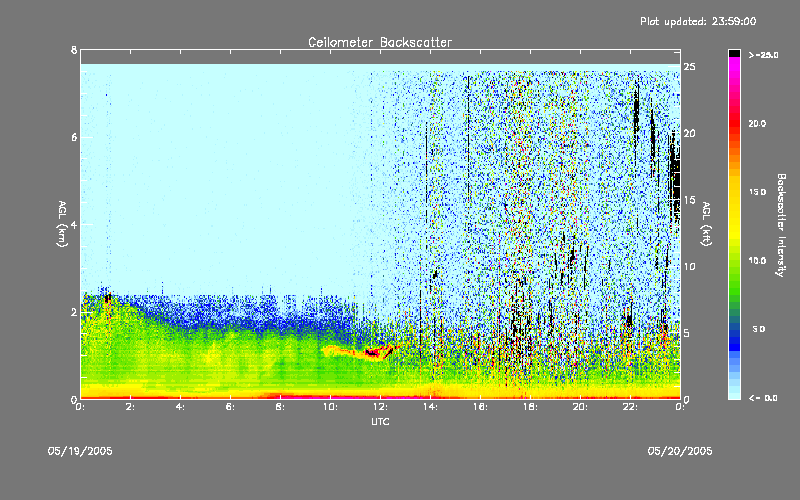Click the end date 05/20/2005
This screenshot has width=800, height=500.
tap(680, 451)
